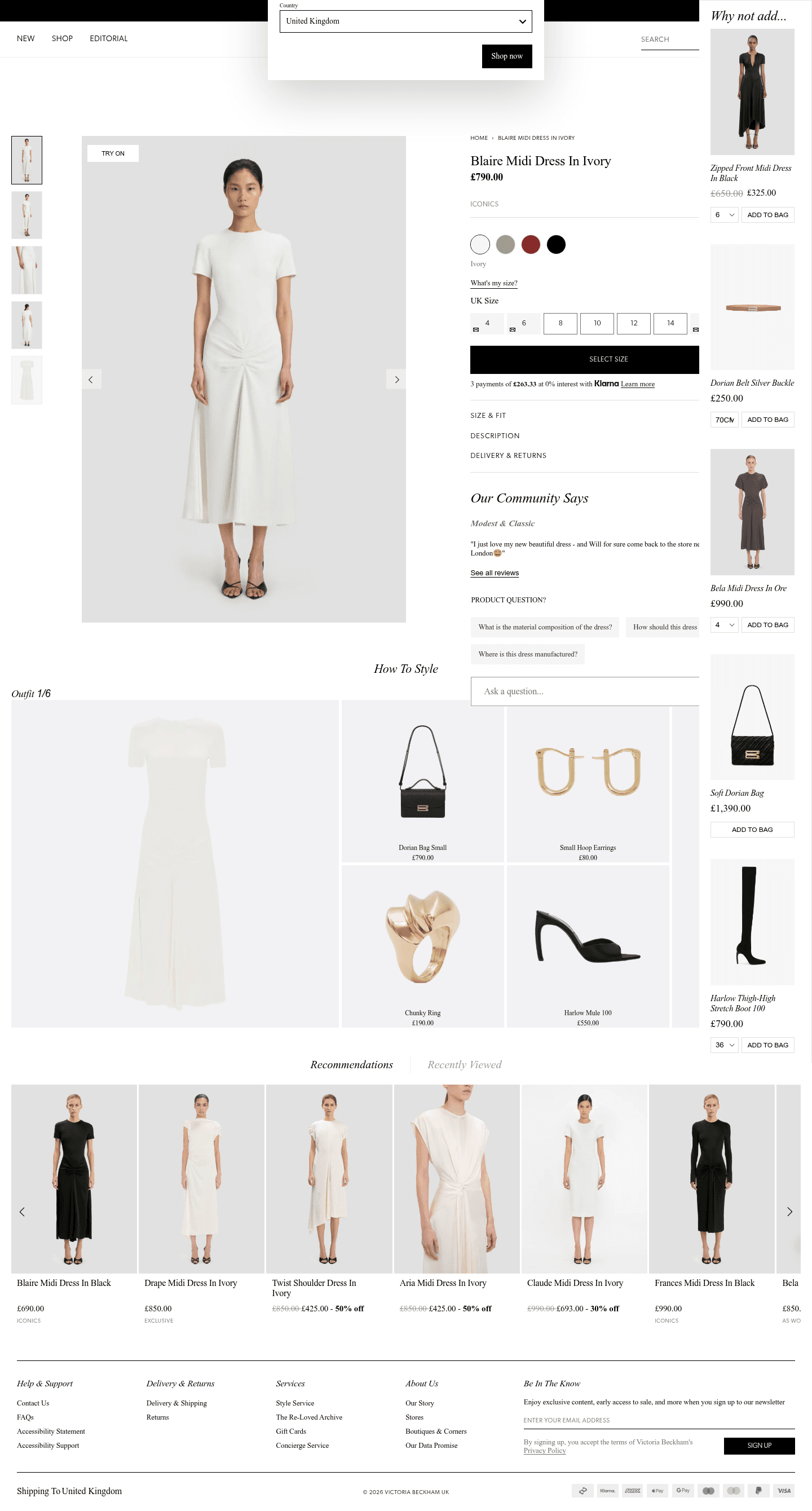
Task: Click the SEARCH field in the header
Action: [x=669, y=39]
